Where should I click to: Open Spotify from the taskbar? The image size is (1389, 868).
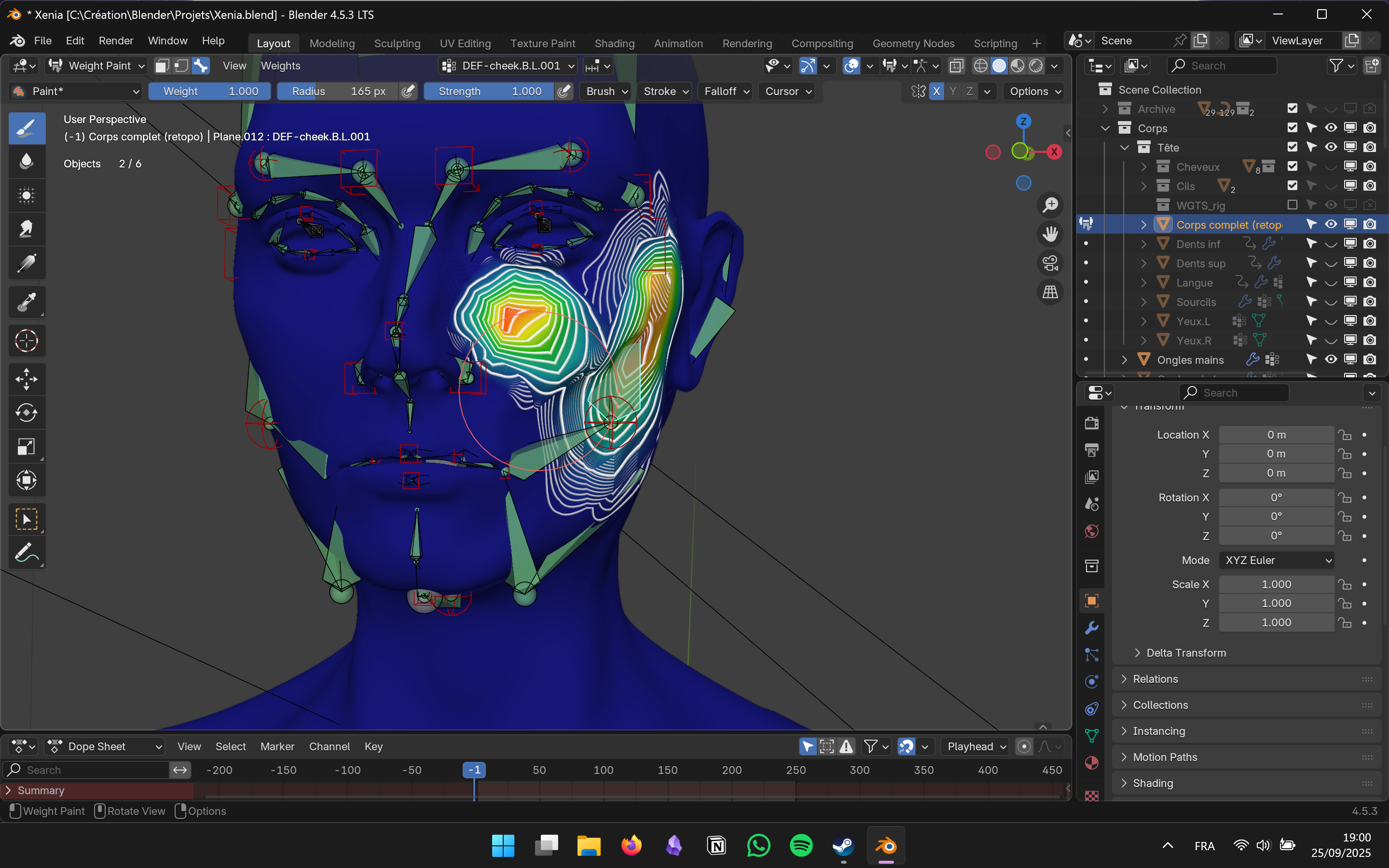[801, 846]
